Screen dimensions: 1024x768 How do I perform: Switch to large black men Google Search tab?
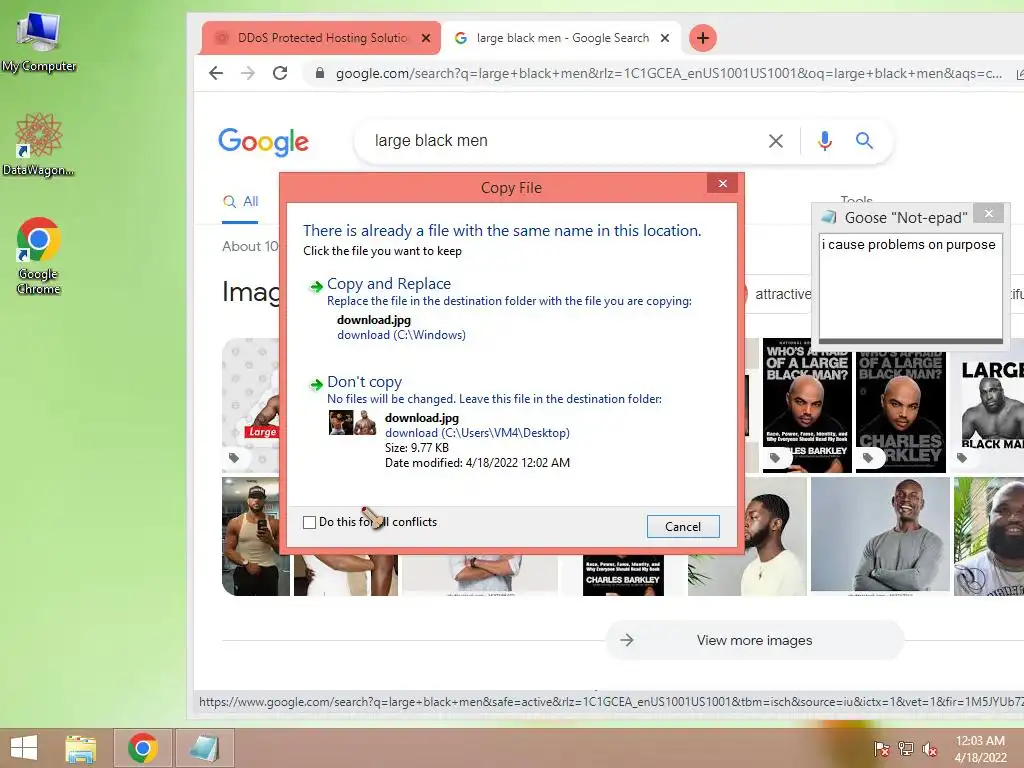(561, 38)
